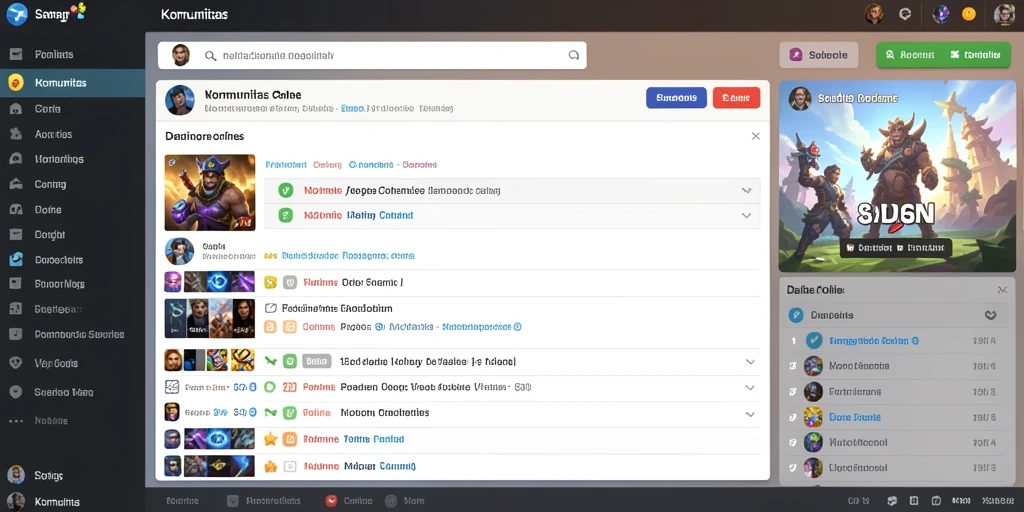Screen dimensions: 1024x512
Task: Click the purple-icon button above the game banner
Action: point(818,55)
